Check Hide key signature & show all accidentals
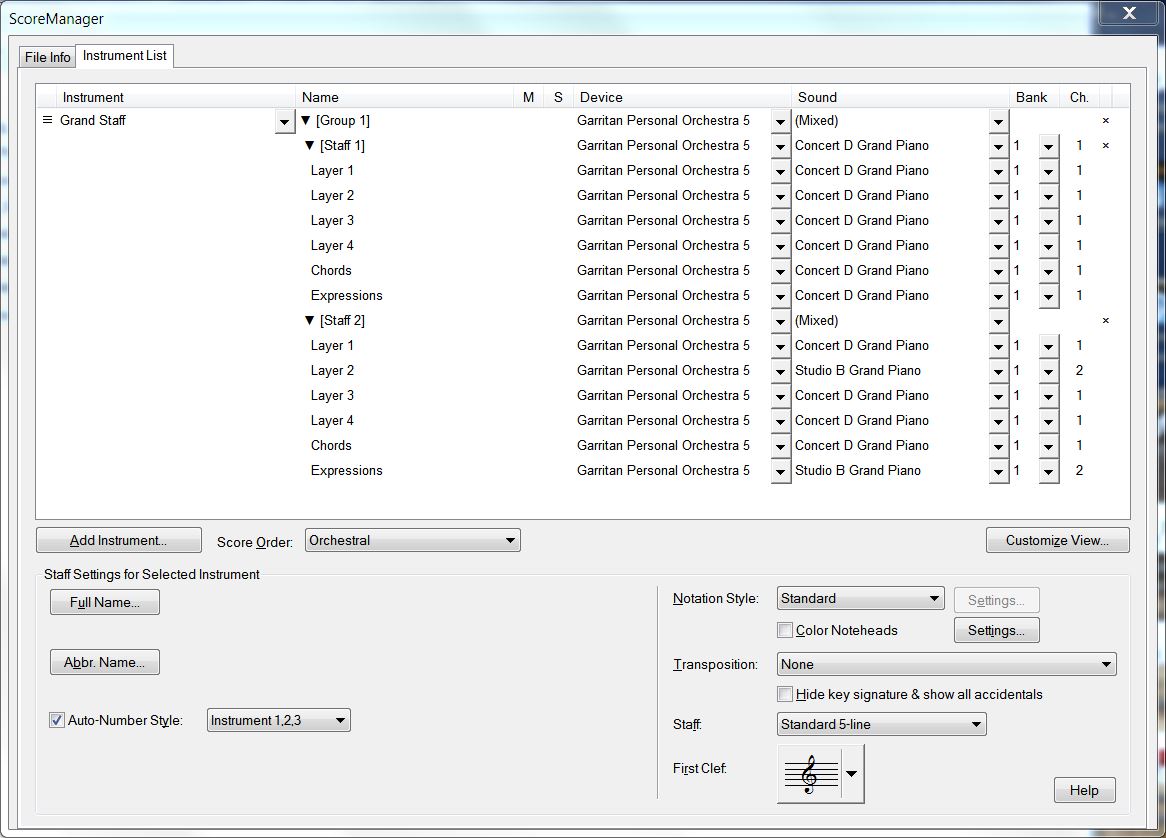 tap(786, 694)
